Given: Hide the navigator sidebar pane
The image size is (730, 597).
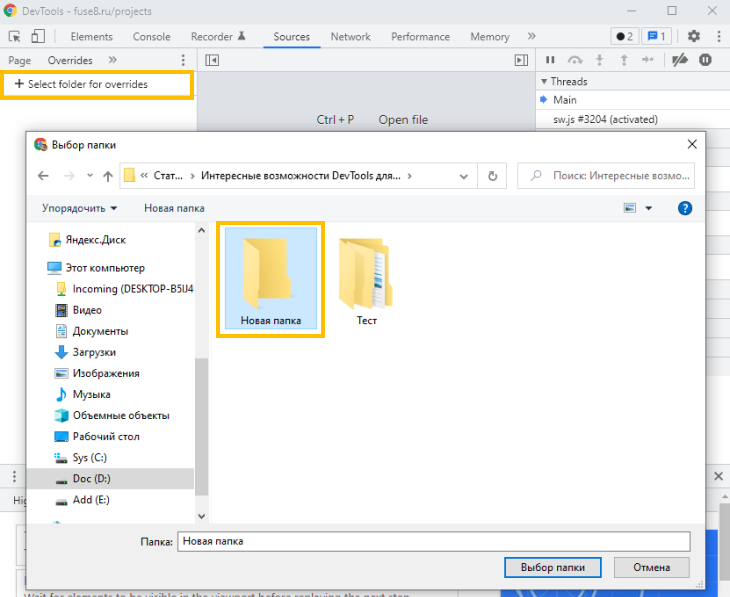Looking at the screenshot, I should coord(212,61).
